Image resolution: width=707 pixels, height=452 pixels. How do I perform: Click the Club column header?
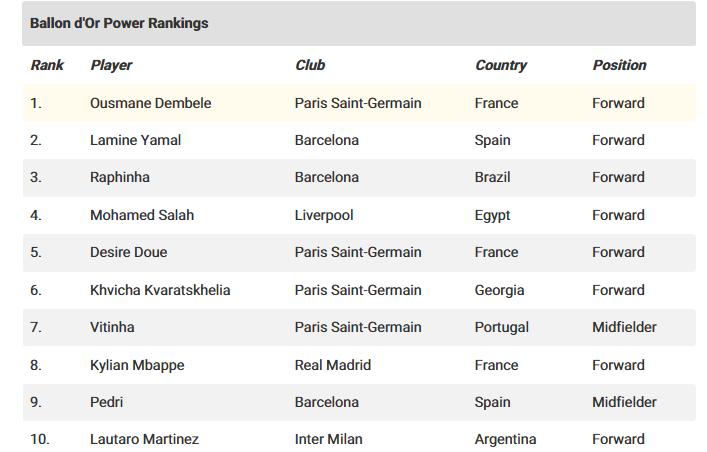pyautogui.click(x=310, y=65)
